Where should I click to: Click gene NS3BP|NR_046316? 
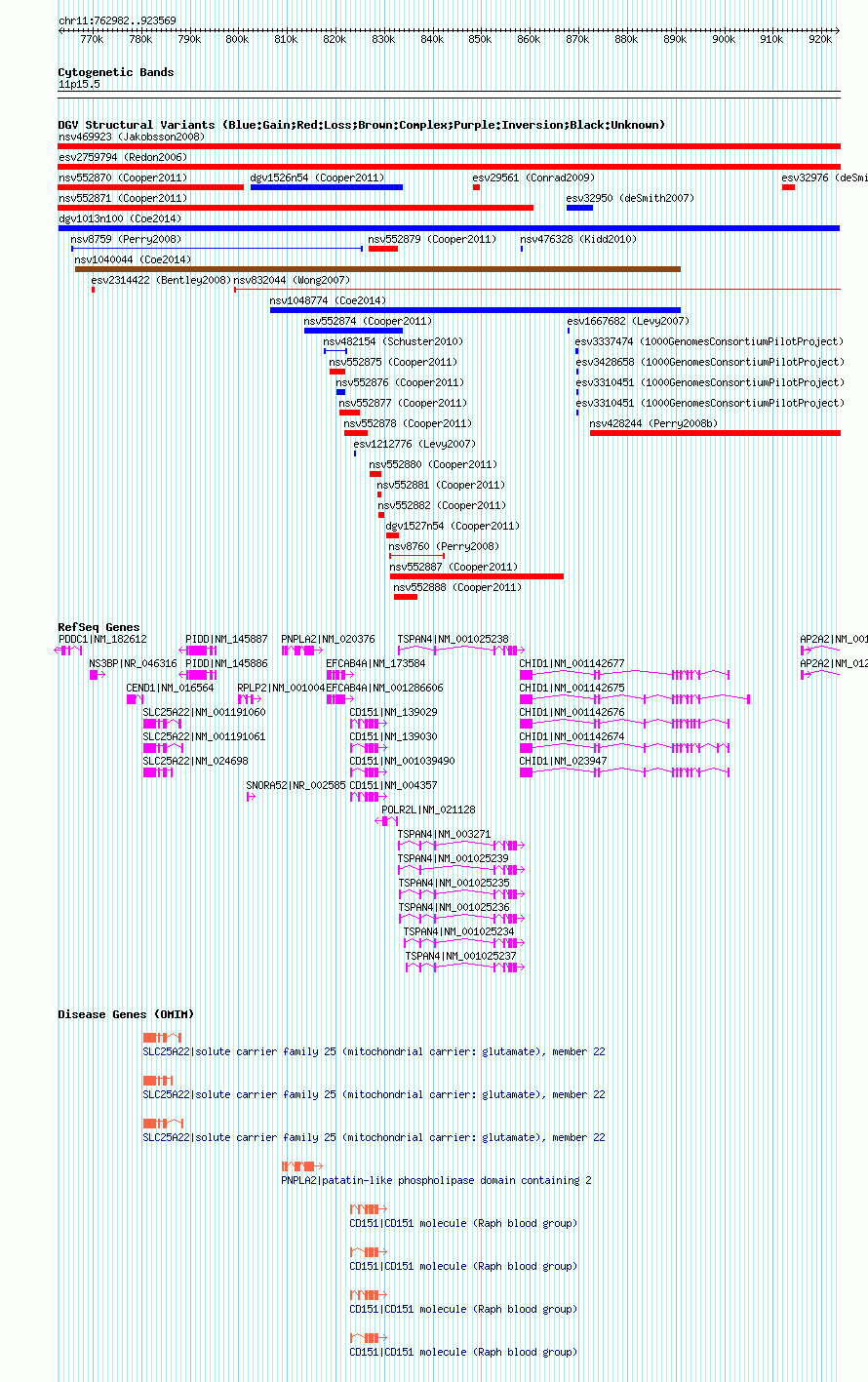coord(133,663)
